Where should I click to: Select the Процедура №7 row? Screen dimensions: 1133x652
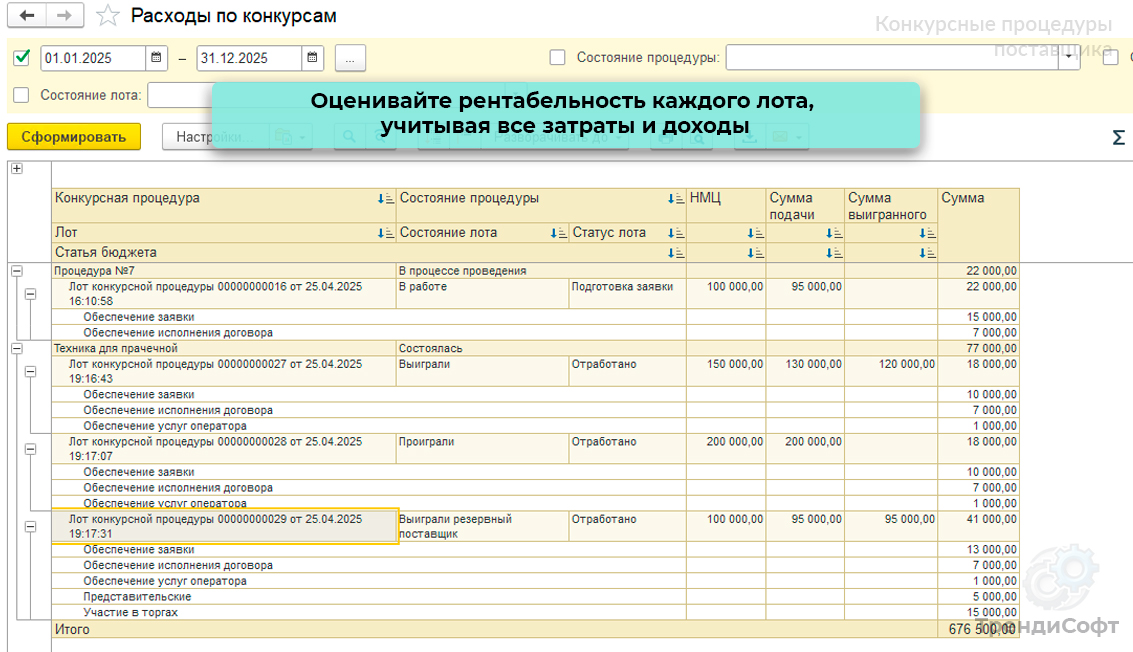point(535,271)
